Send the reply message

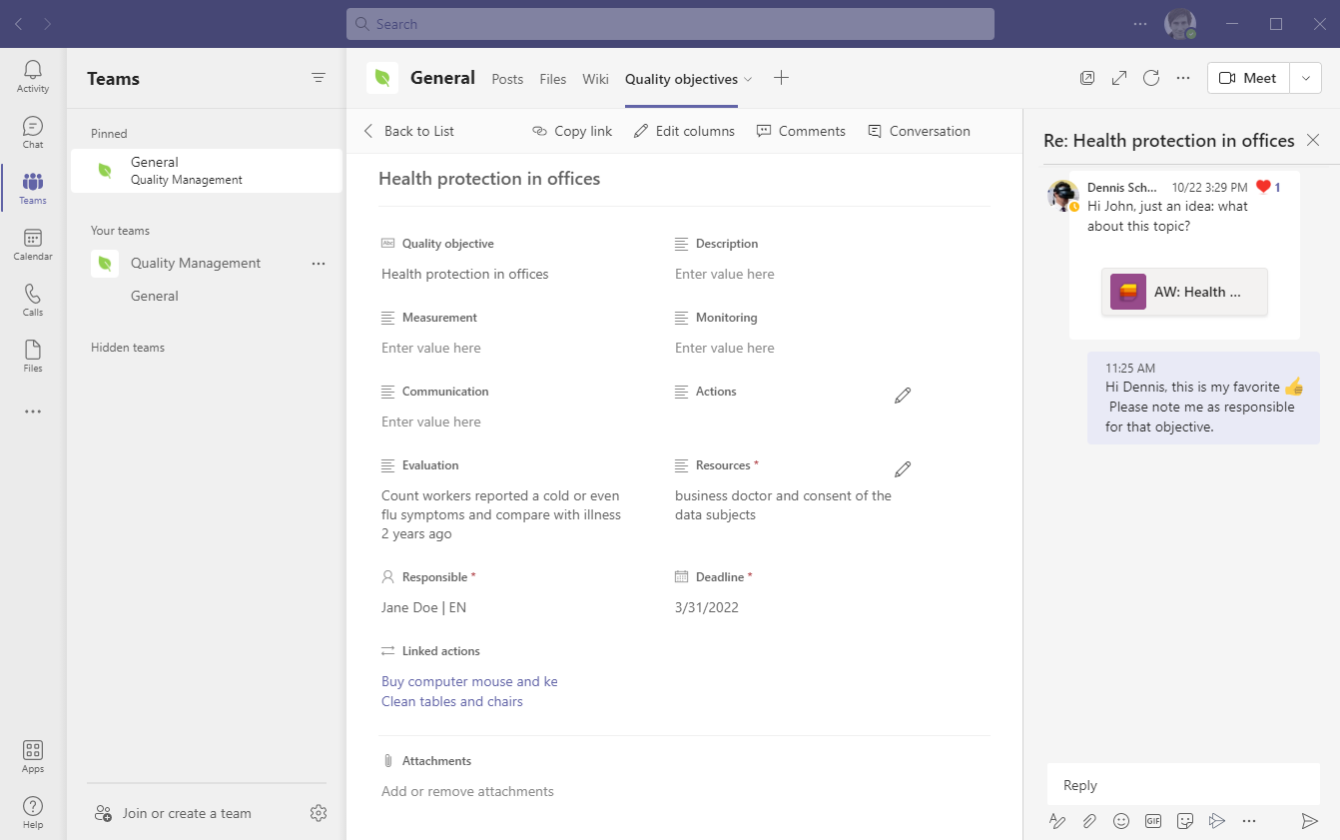[x=1312, y=820]
